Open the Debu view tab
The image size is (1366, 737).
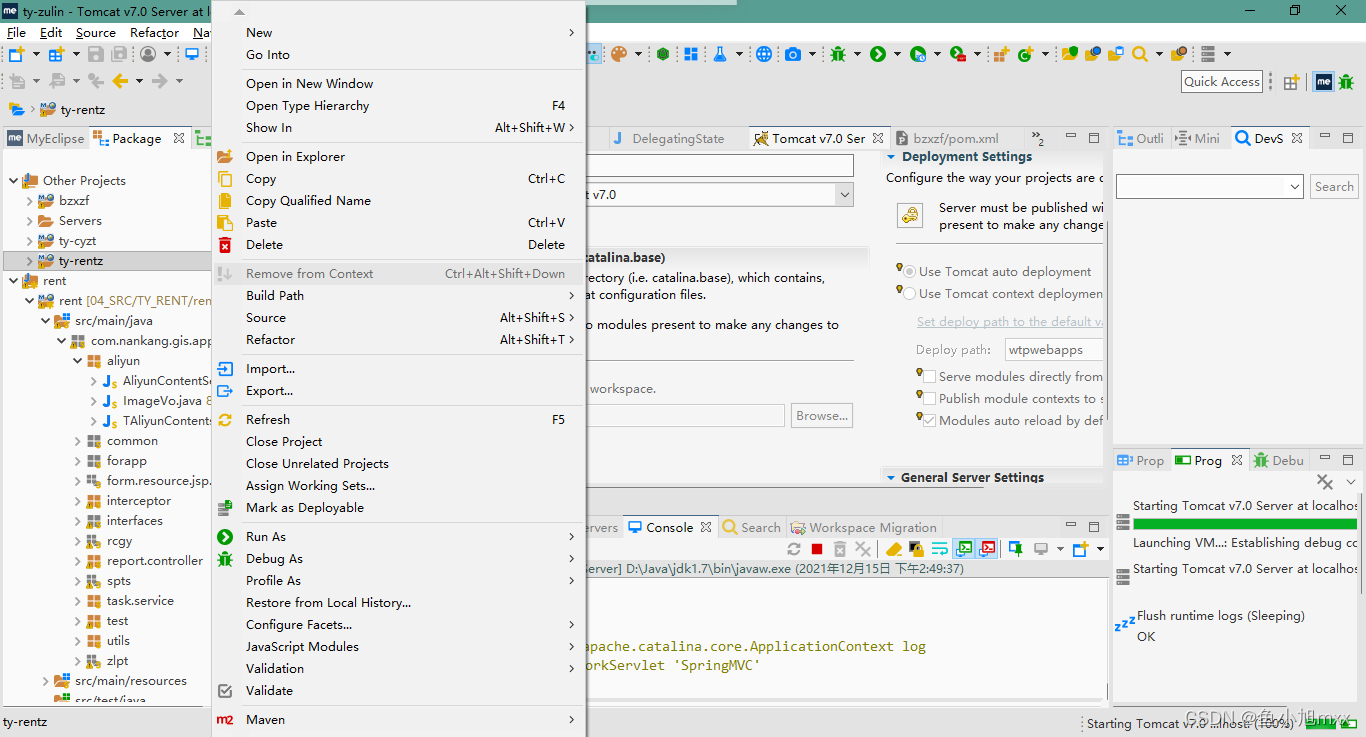tap(1277, 460)
